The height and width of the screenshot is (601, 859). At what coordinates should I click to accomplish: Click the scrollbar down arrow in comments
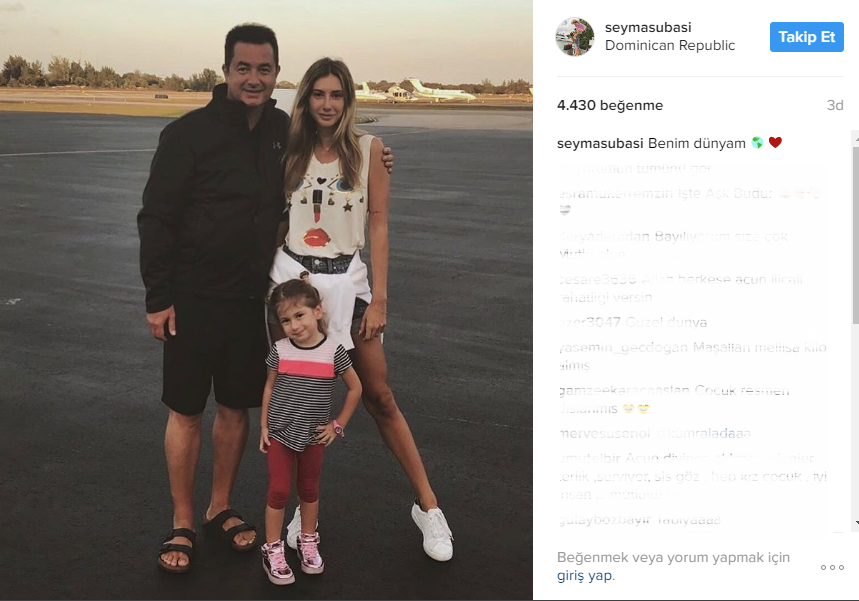click(856, 523)
